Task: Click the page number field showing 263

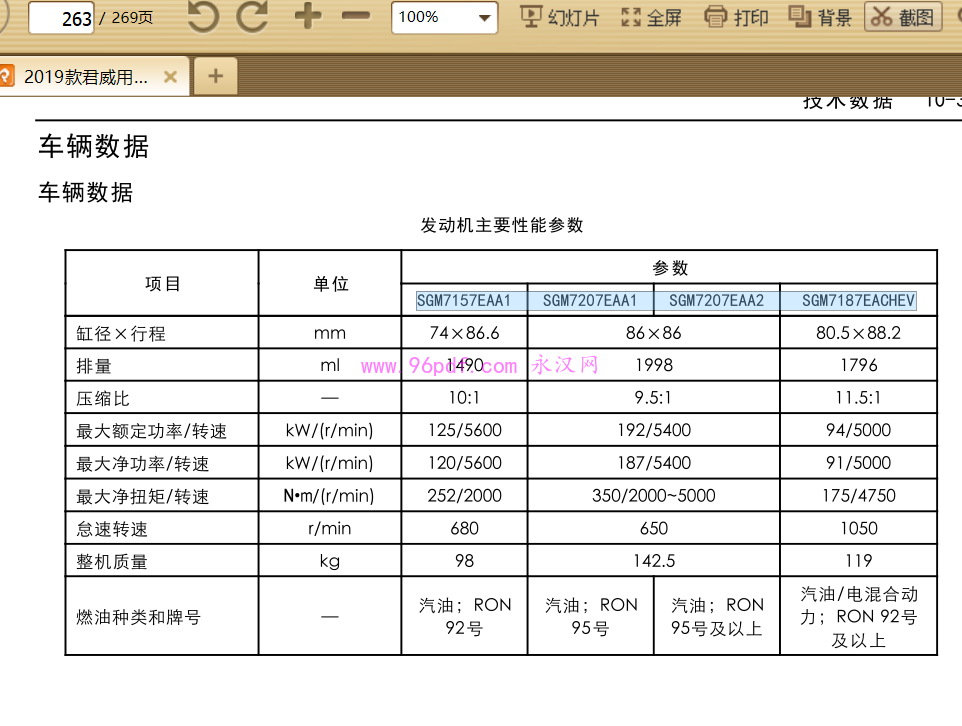Action: pyautogui.click(x=62, y=18)
